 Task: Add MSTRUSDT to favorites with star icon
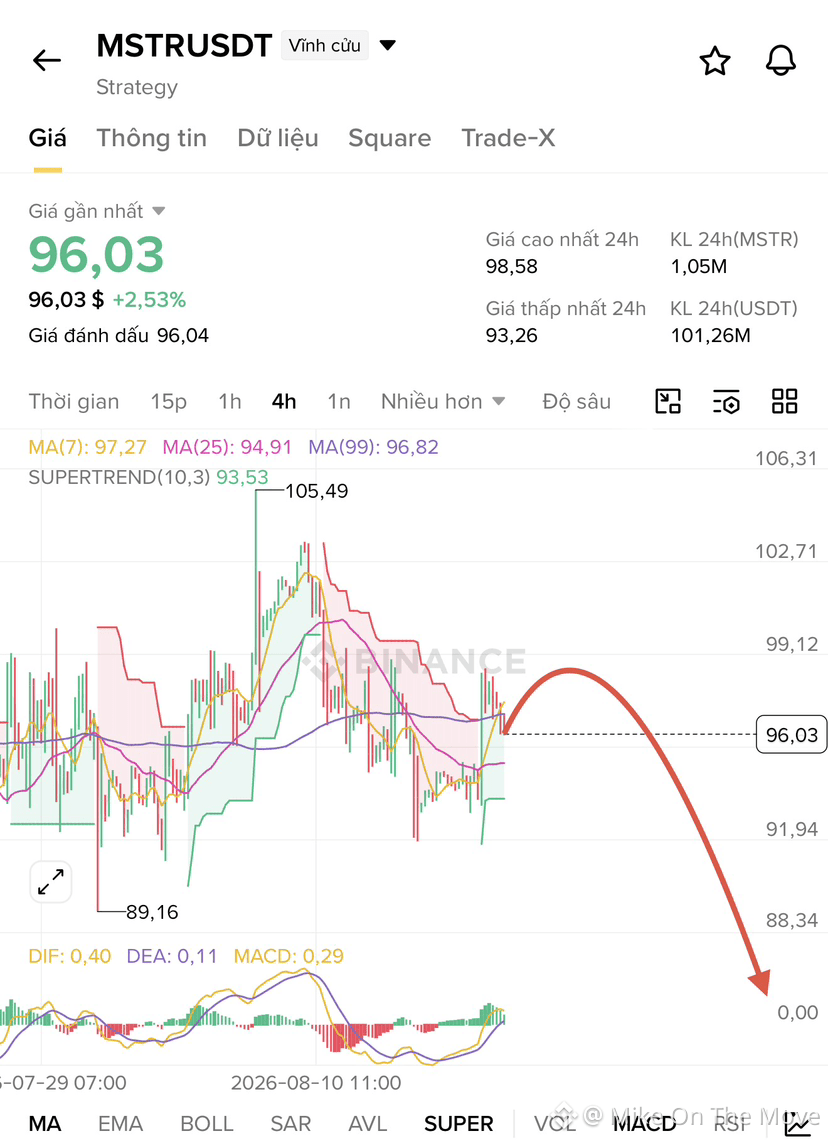click(x=714, y=60)
